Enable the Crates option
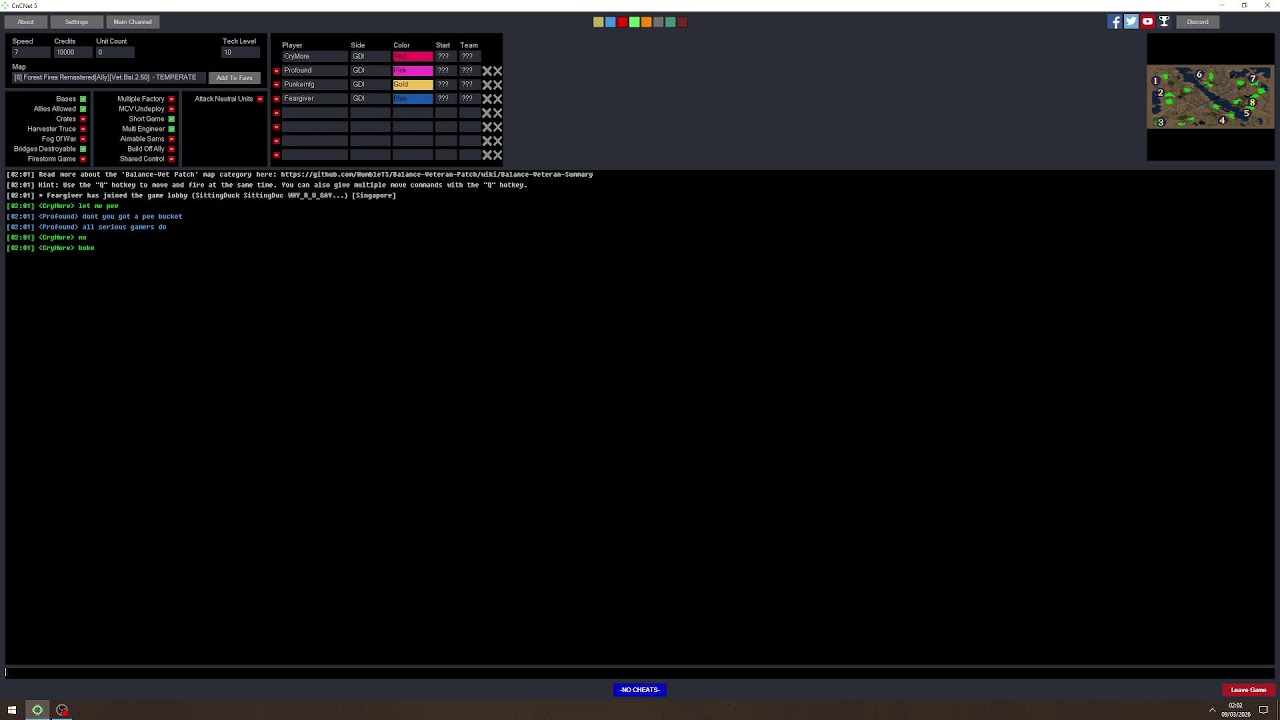The width and height of the screenshot is (1280, 720). [83, 119]
